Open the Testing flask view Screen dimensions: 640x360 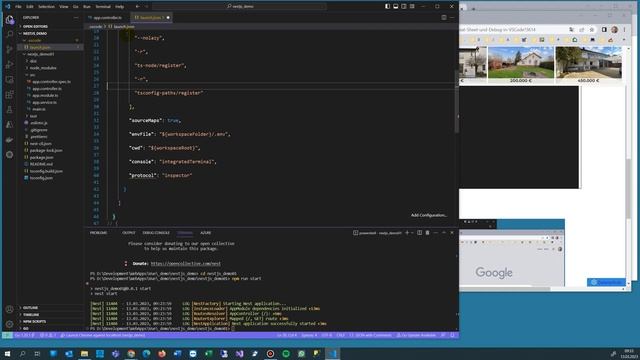pos(9,109)
